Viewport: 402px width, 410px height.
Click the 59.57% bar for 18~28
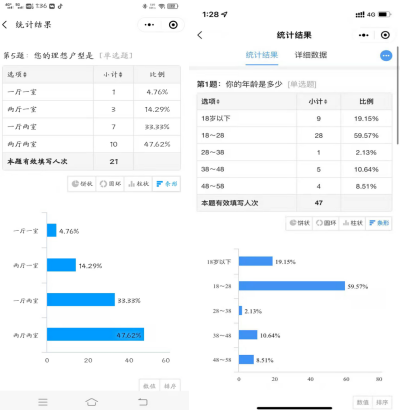coord(292,286)
